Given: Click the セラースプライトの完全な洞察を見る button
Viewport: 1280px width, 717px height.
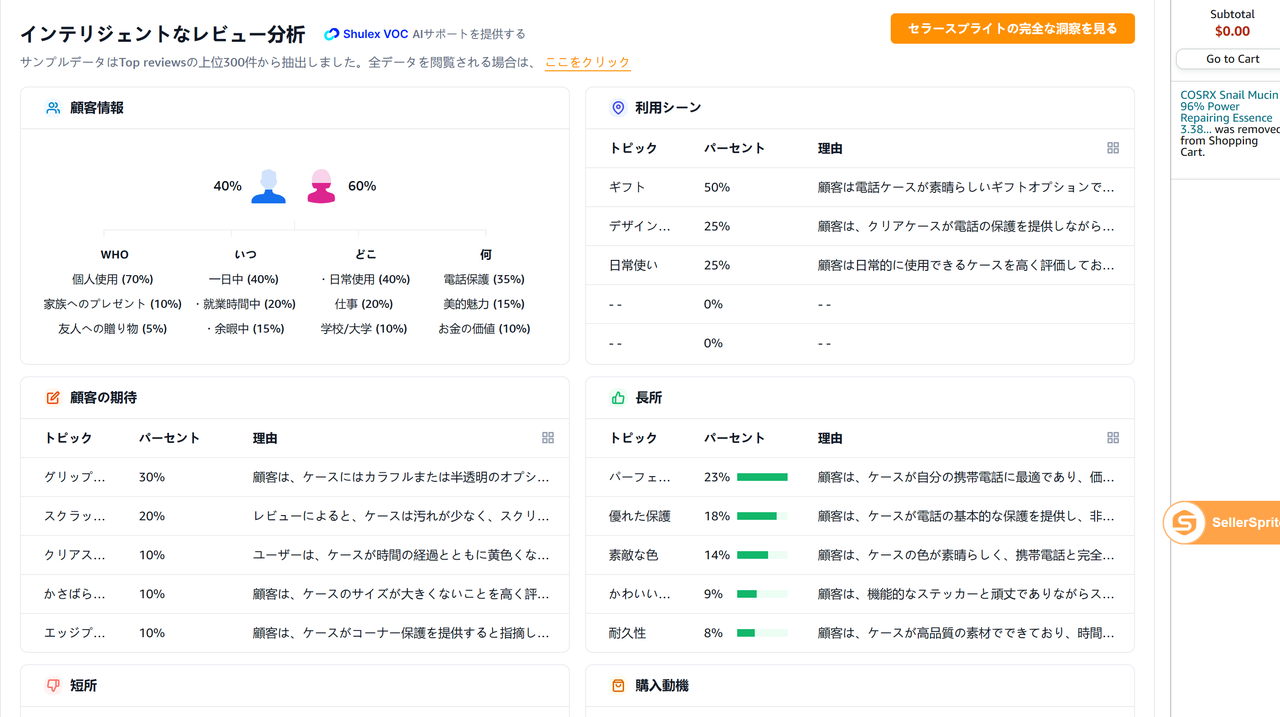Looking at the screenshot, I should click(1012, 29).
